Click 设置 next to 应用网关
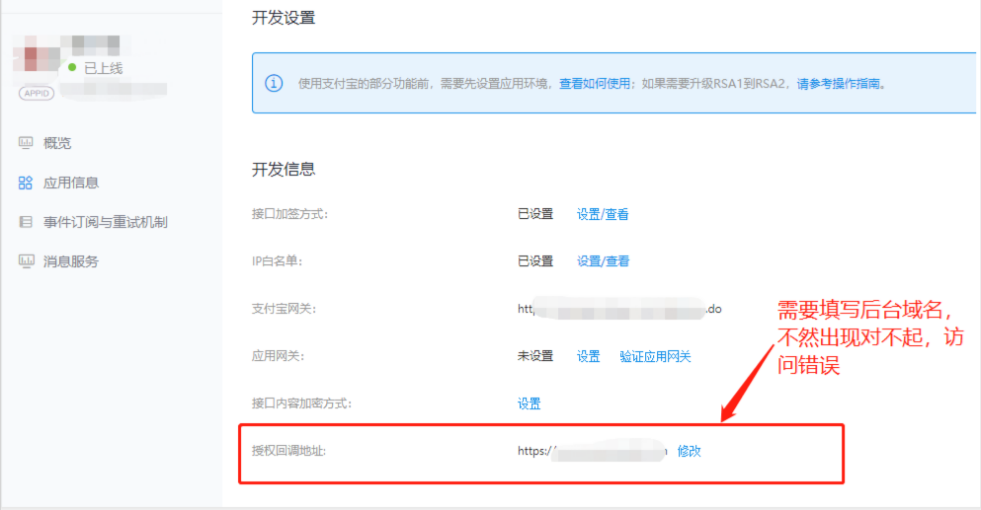The height and width of the screenshot is (510, 981). (588, 356)
